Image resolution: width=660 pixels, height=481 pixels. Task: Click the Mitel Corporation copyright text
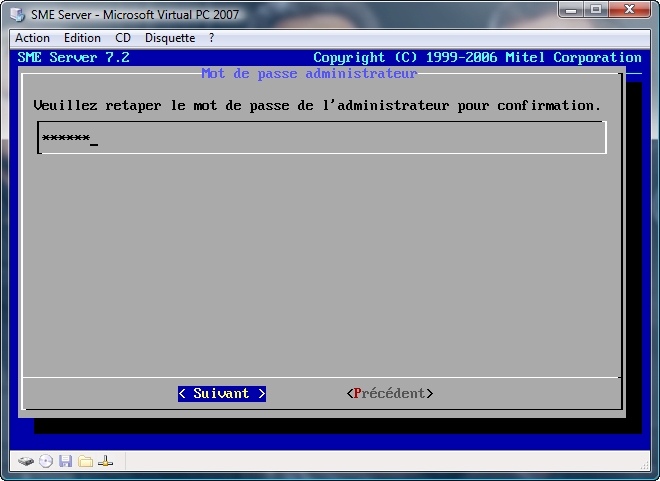tap(477, 57)
